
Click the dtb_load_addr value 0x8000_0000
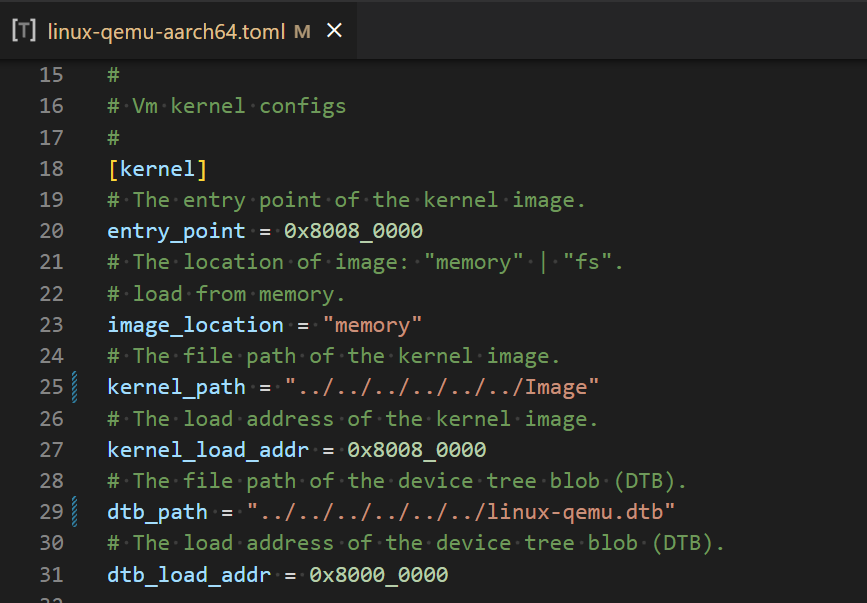tap(379, 575)
